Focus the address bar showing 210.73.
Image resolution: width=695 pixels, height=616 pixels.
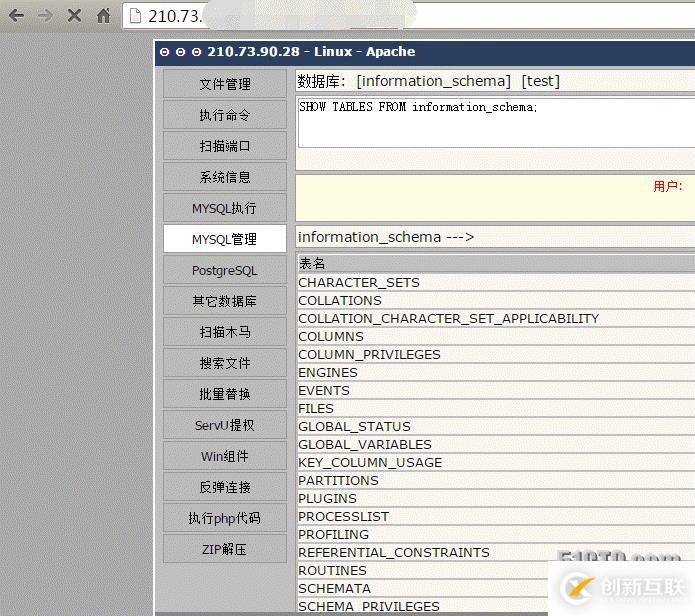tap(408, 16)
